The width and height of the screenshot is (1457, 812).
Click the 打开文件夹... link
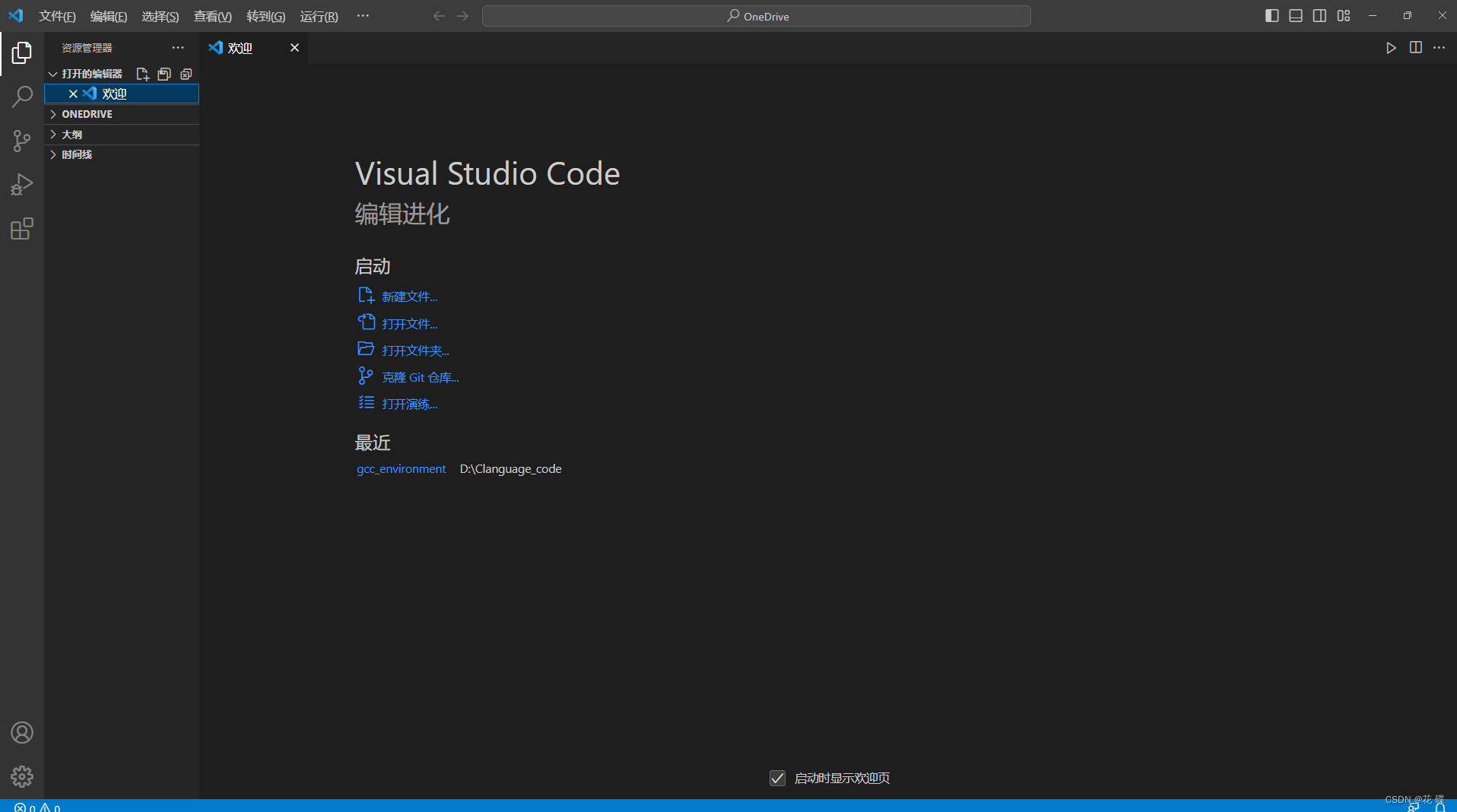[x=415, y=350]
